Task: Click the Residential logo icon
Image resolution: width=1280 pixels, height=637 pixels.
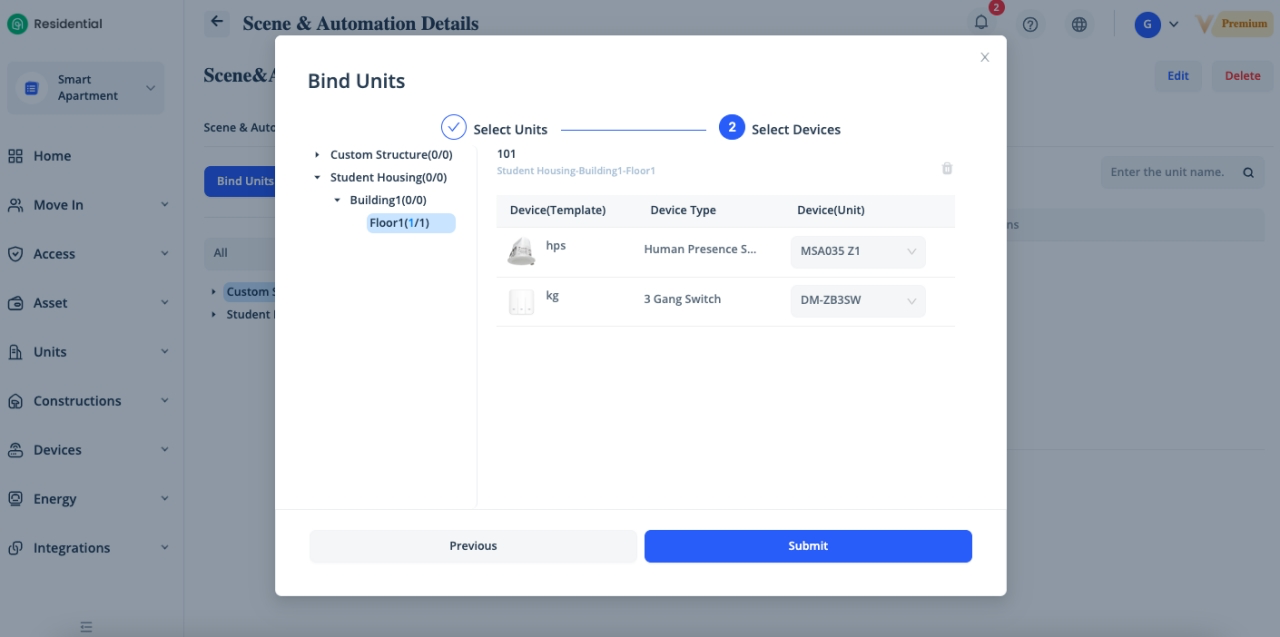Action: pos(17,24)
